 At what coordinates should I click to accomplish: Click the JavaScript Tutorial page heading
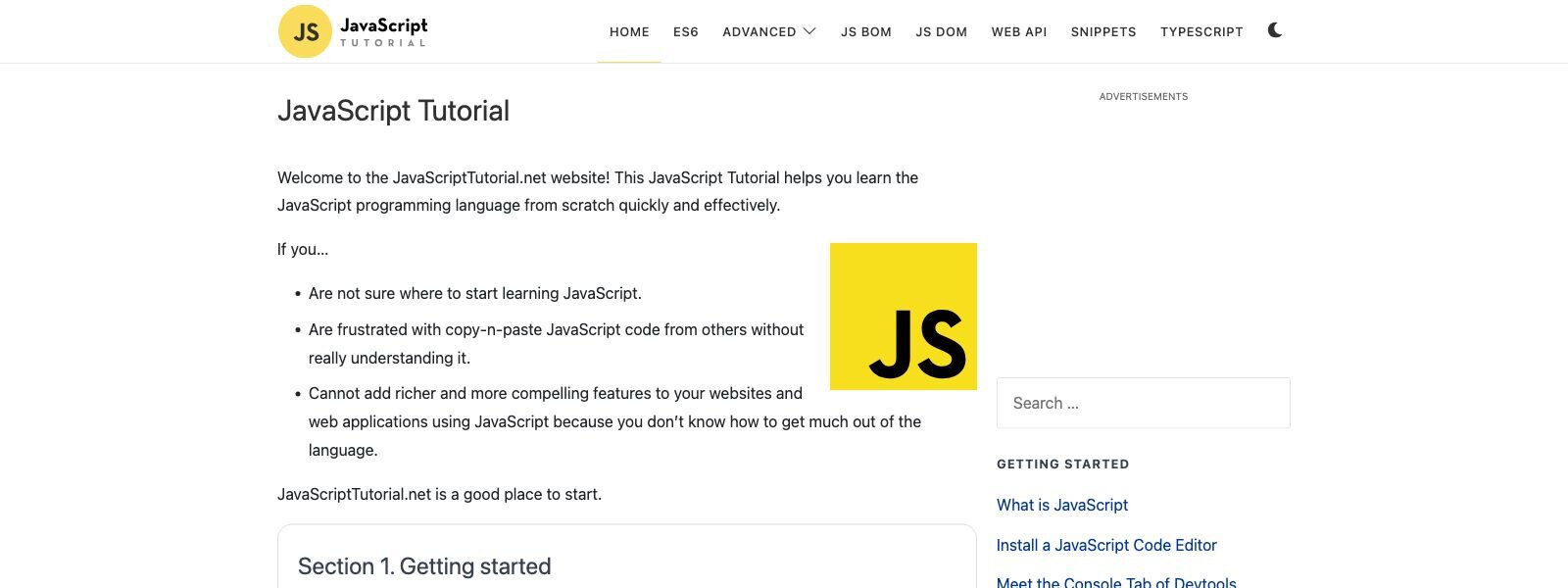[393, 111]
